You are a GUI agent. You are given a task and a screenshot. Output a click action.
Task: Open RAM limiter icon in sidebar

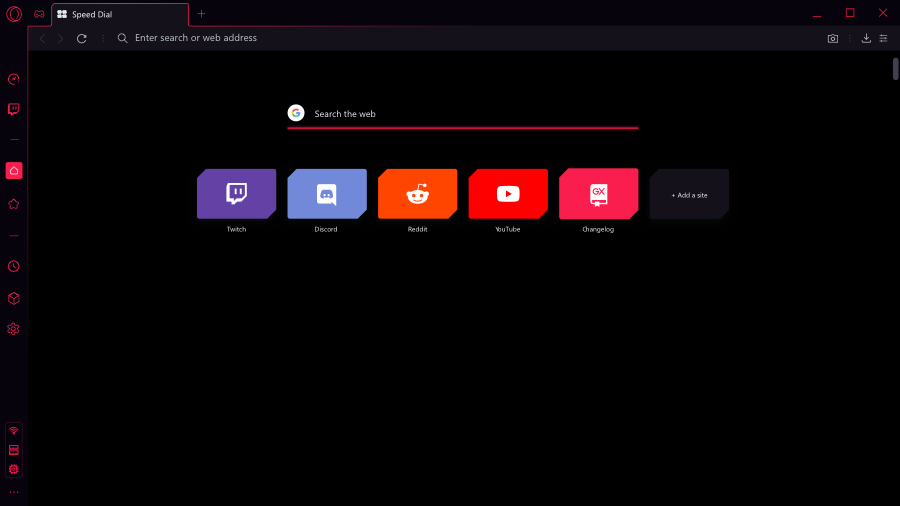click(x=14, y=450)
